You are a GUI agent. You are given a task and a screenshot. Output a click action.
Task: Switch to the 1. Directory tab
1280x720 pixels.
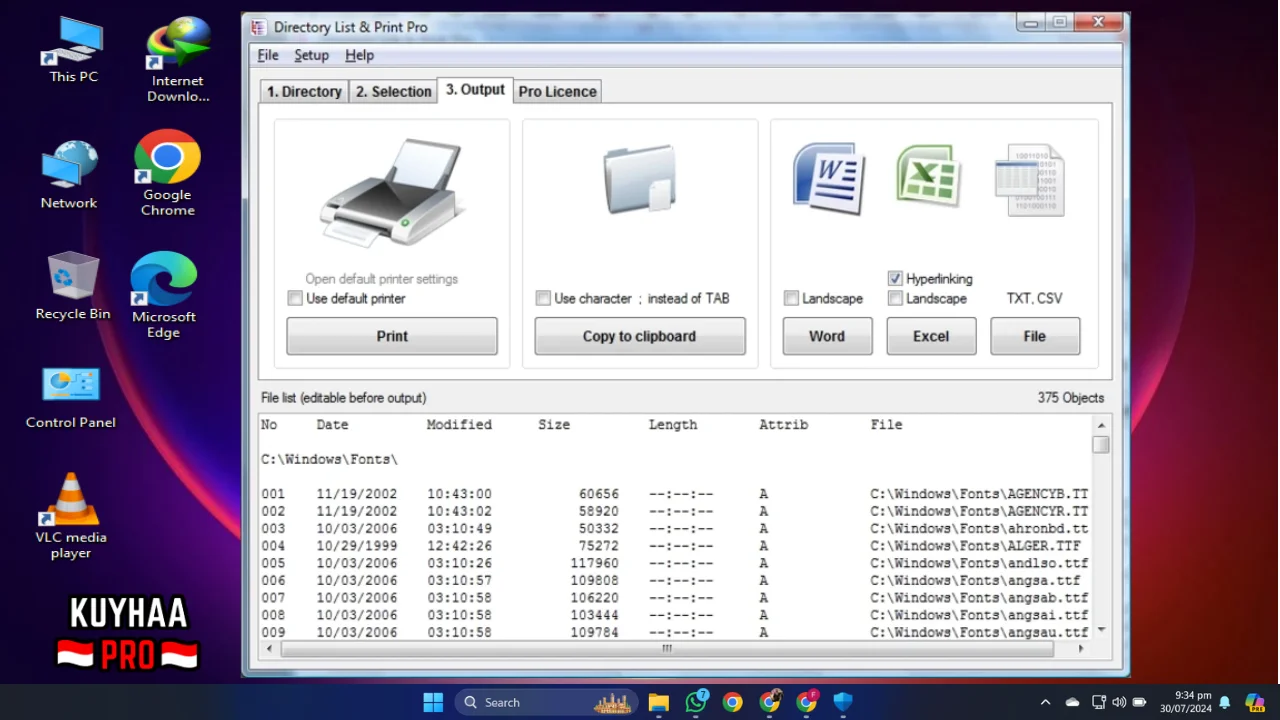pos(304,91)
